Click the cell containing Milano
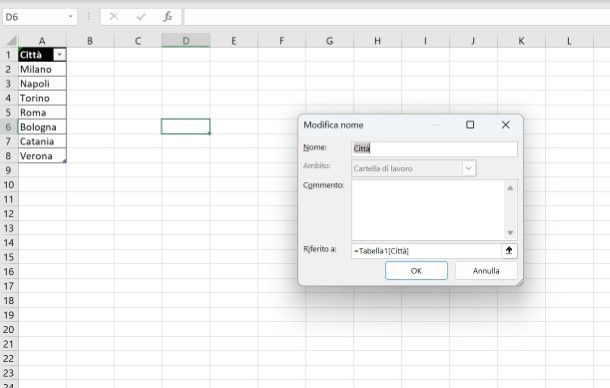This screenshot has width=610, height=388. [42, 69]
